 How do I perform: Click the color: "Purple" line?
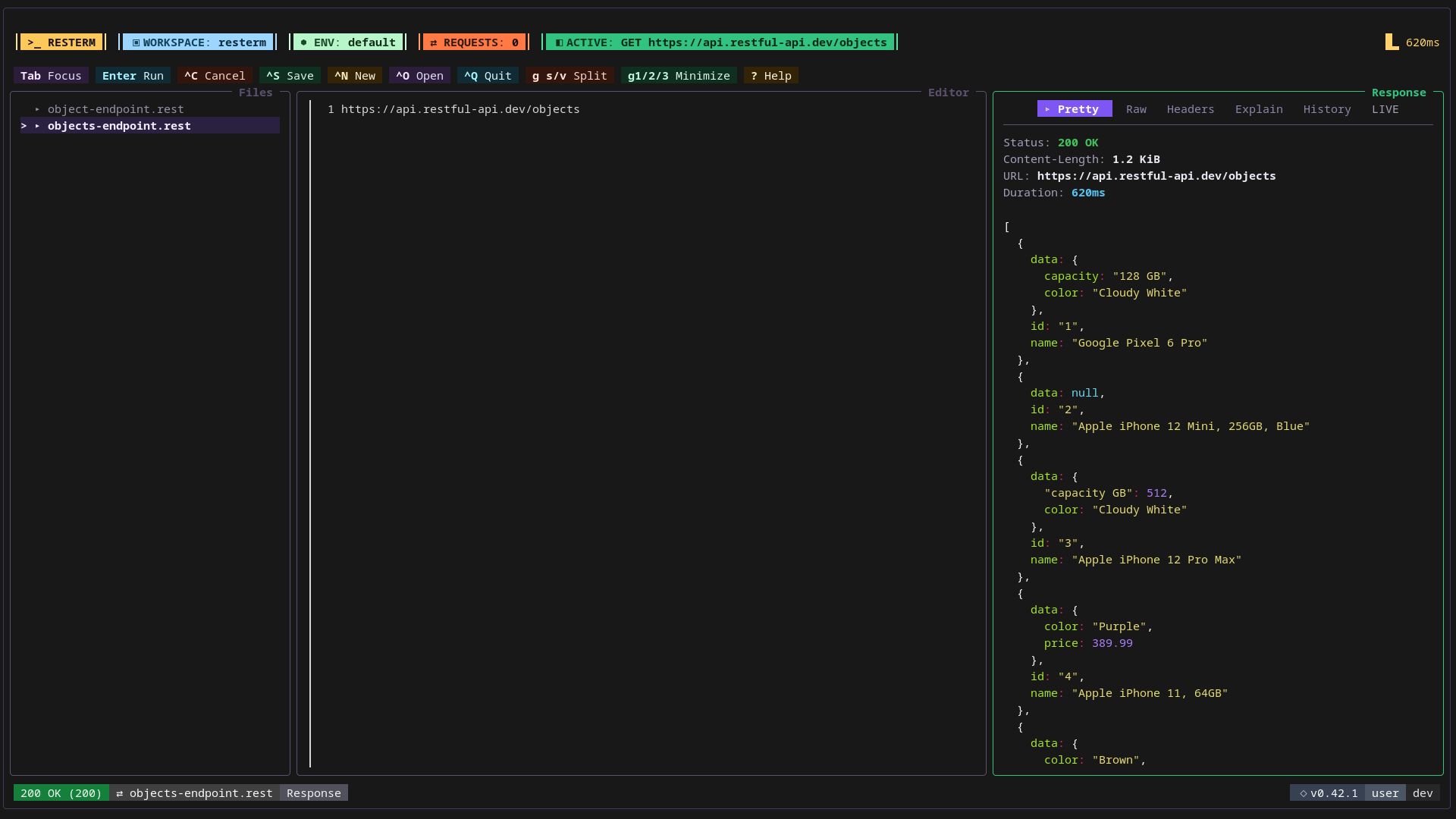click(x=1099, y=626)
